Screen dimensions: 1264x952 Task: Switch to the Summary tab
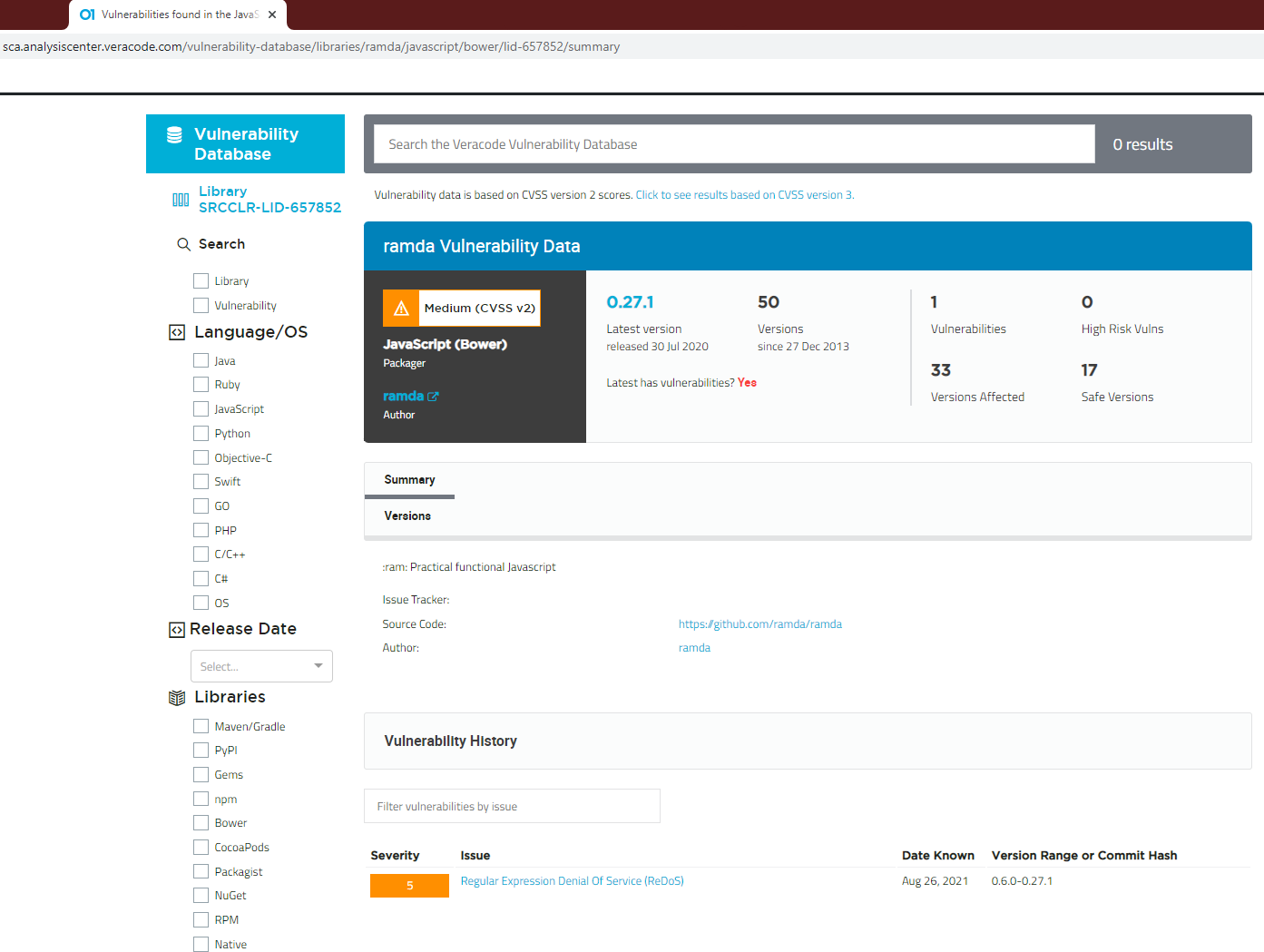[x=409, y=480]
